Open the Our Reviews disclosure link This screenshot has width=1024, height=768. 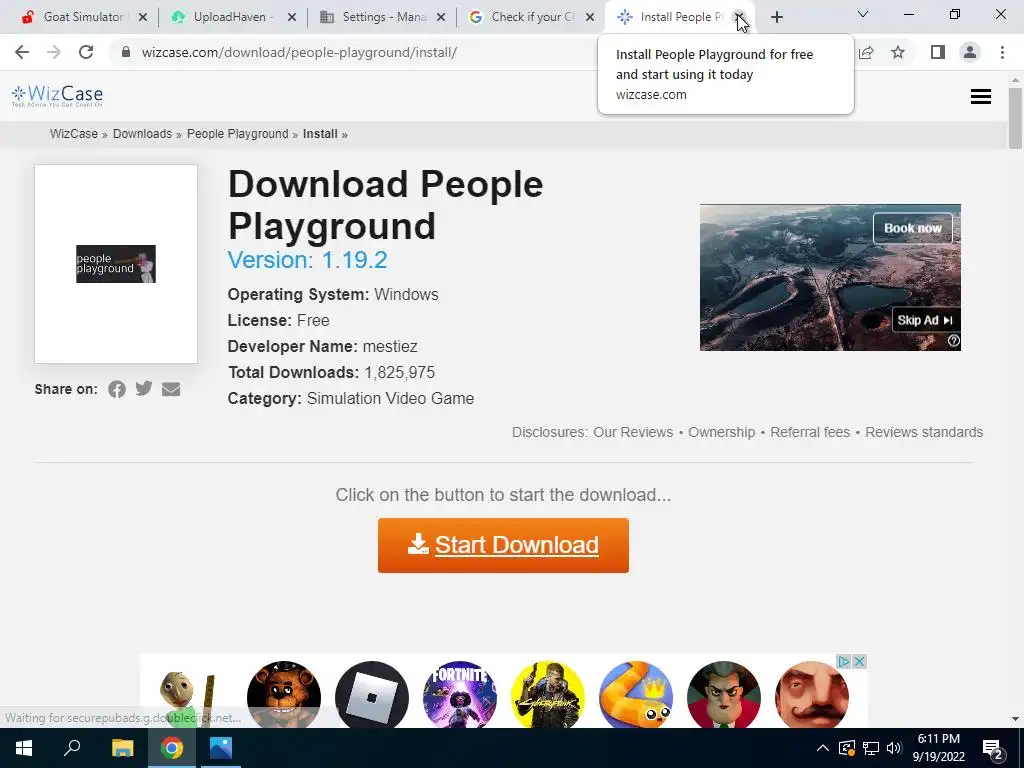pyautogui.click(x=633, y=432)
